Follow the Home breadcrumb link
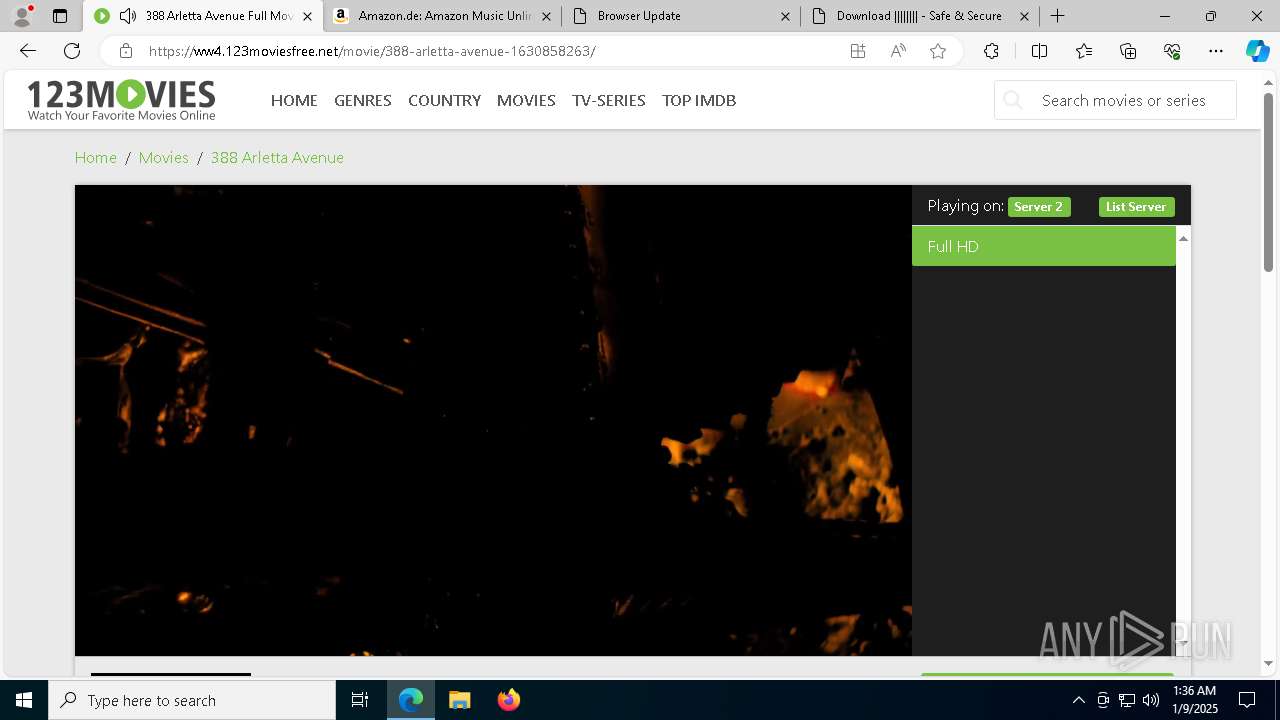This screenshot has width=1280, height=720. click(x=96, y=157)
